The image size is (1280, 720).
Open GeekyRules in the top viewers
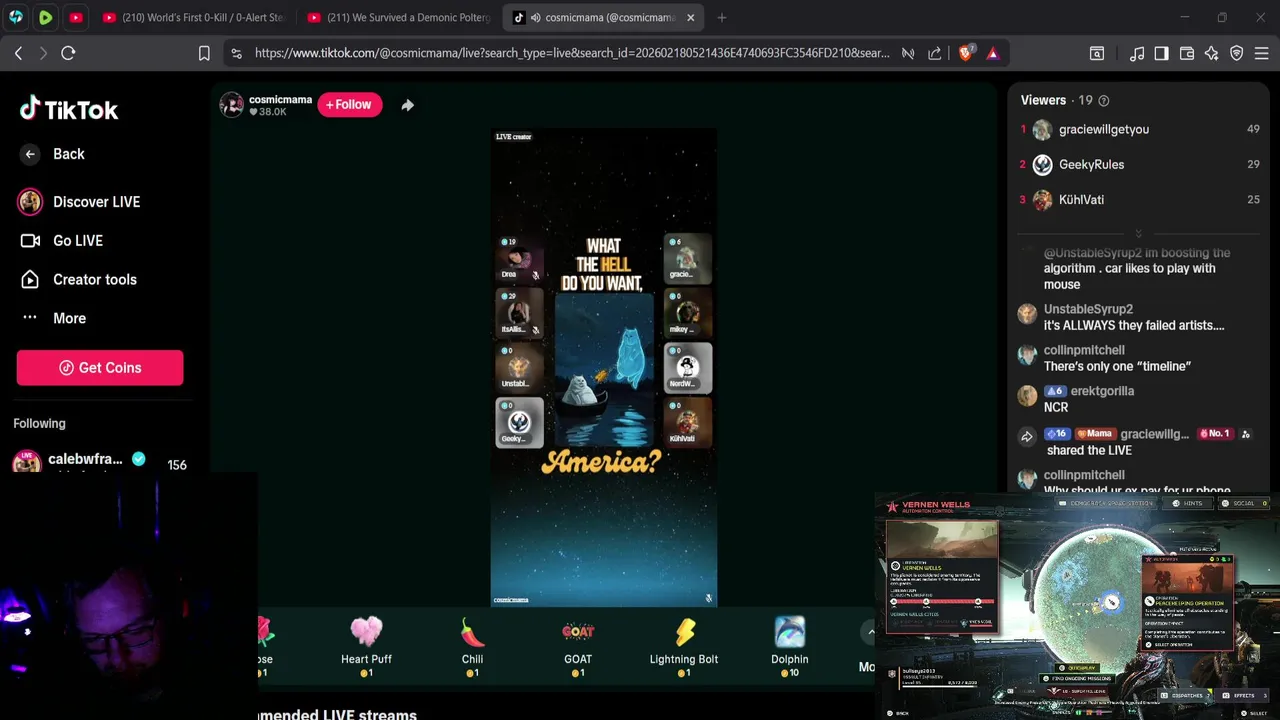(x=1091, y=164)
